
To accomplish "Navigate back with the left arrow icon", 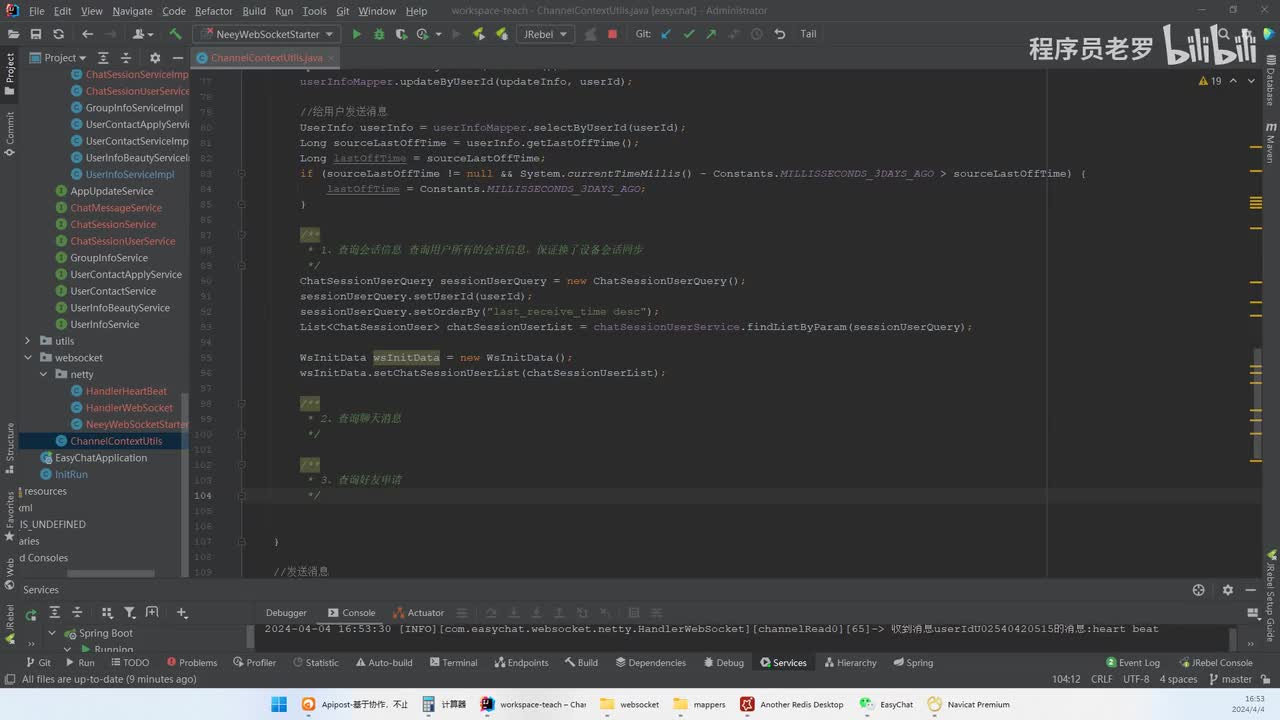I will click(x=87, y=34).
